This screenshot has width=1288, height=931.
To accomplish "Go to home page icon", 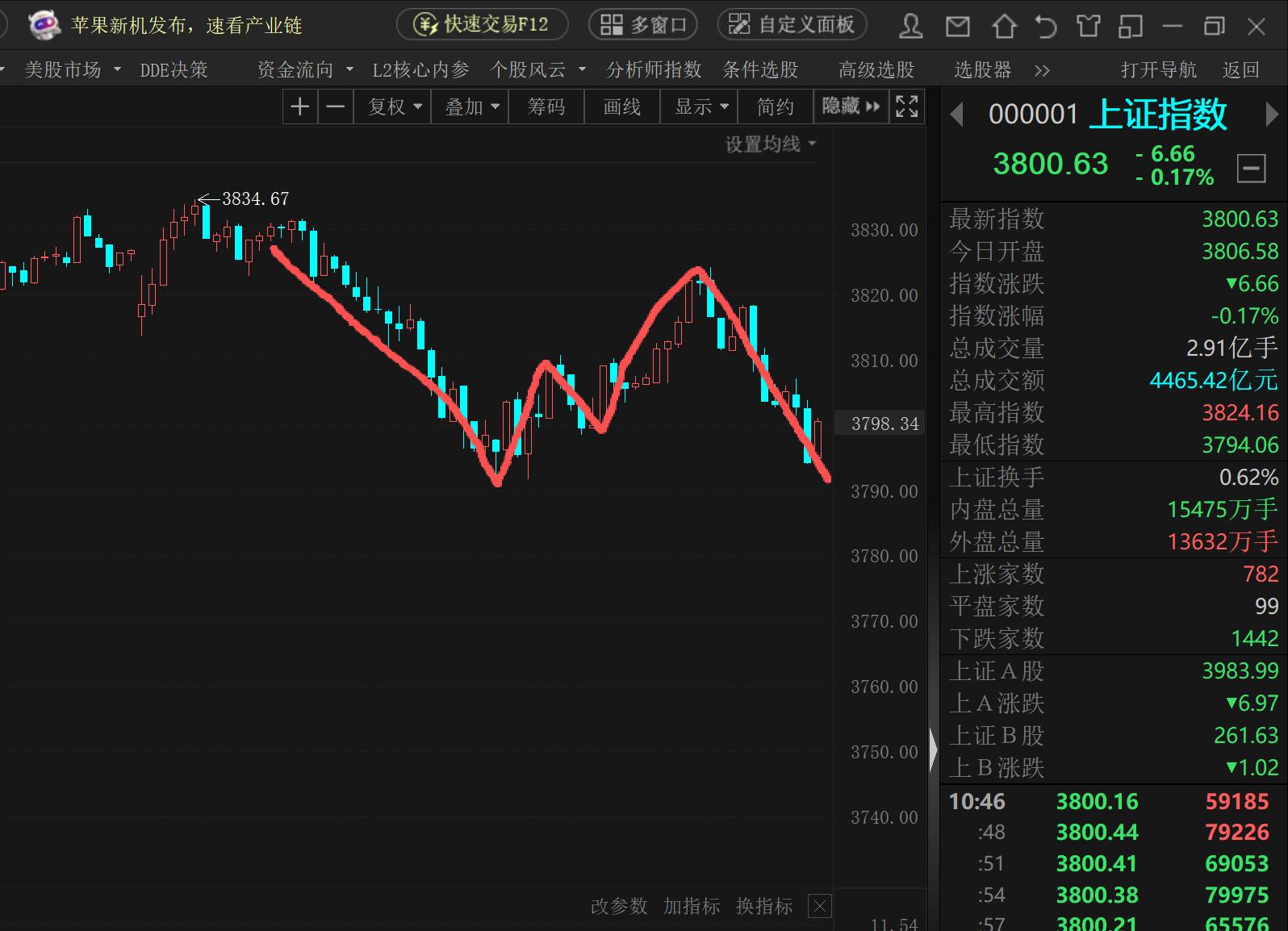I will coord(1004,27).
